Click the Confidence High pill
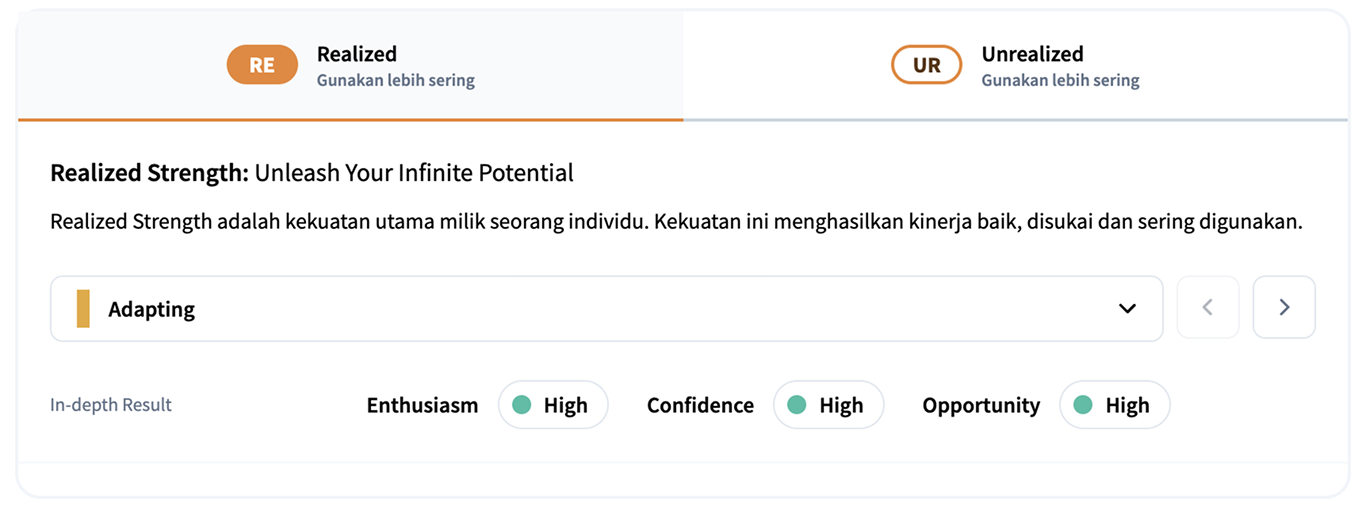 (828, 405)
